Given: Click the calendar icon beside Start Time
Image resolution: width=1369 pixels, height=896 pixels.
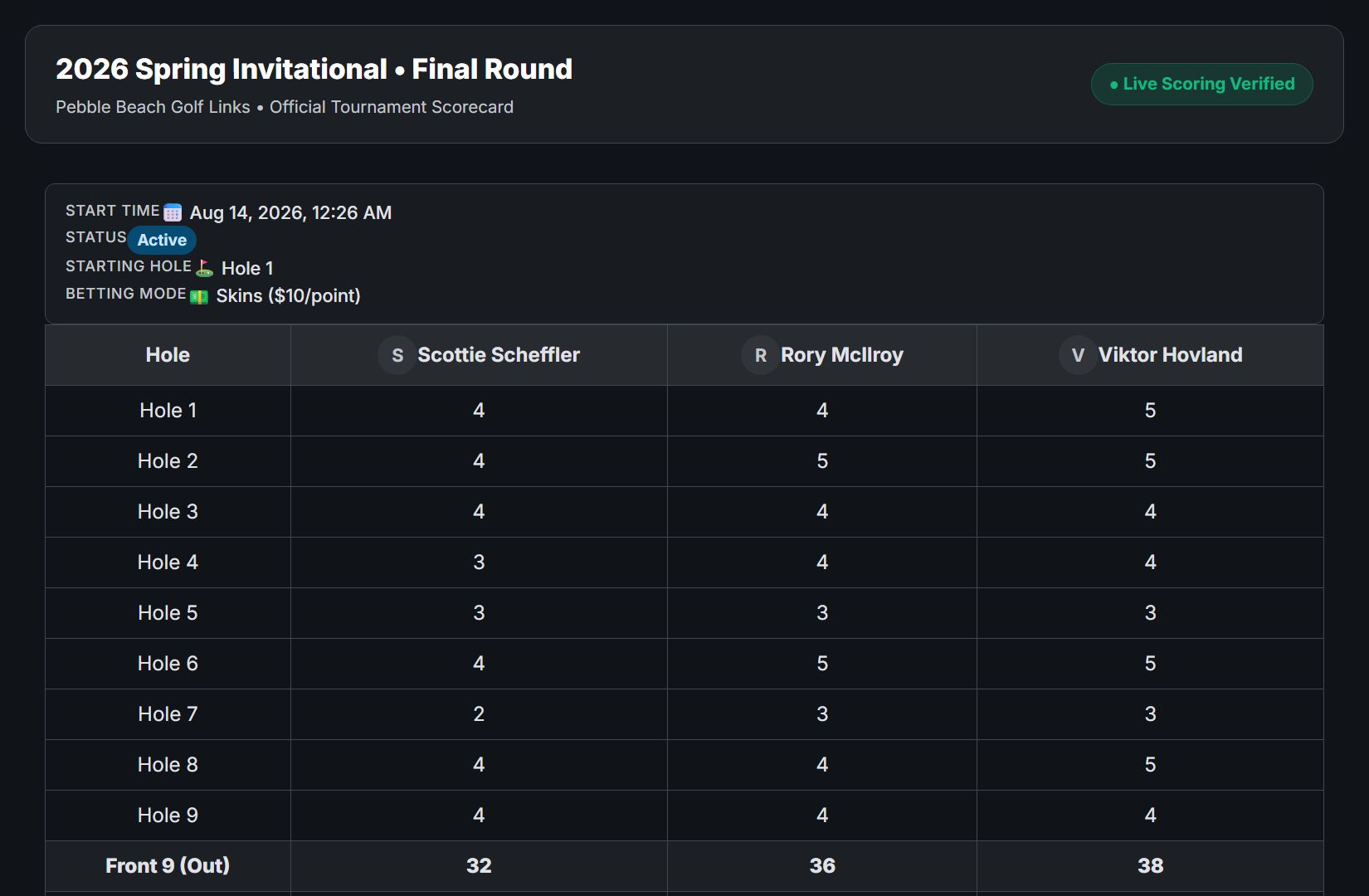Looking at the screenshot, I should (173, 212).
